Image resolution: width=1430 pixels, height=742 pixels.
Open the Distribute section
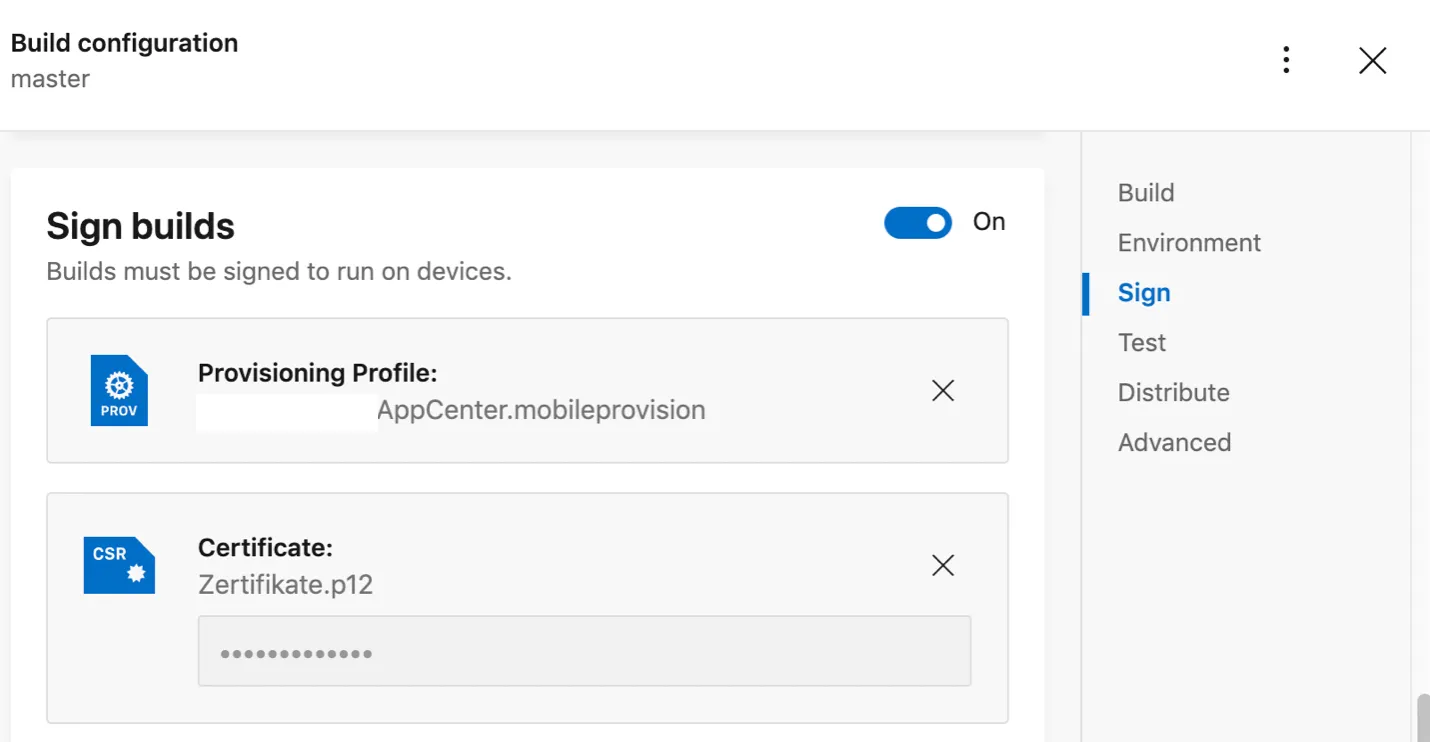[x=1173, y=393]
